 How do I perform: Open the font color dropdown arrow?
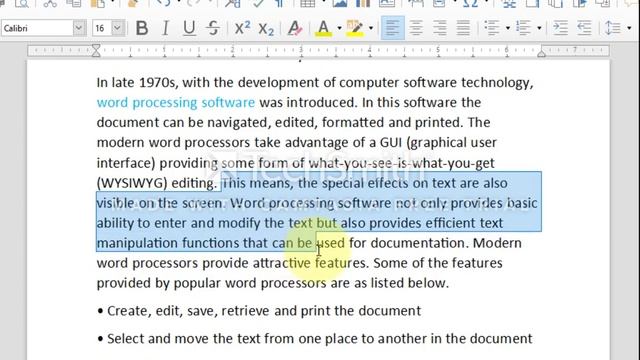point(339,28)
